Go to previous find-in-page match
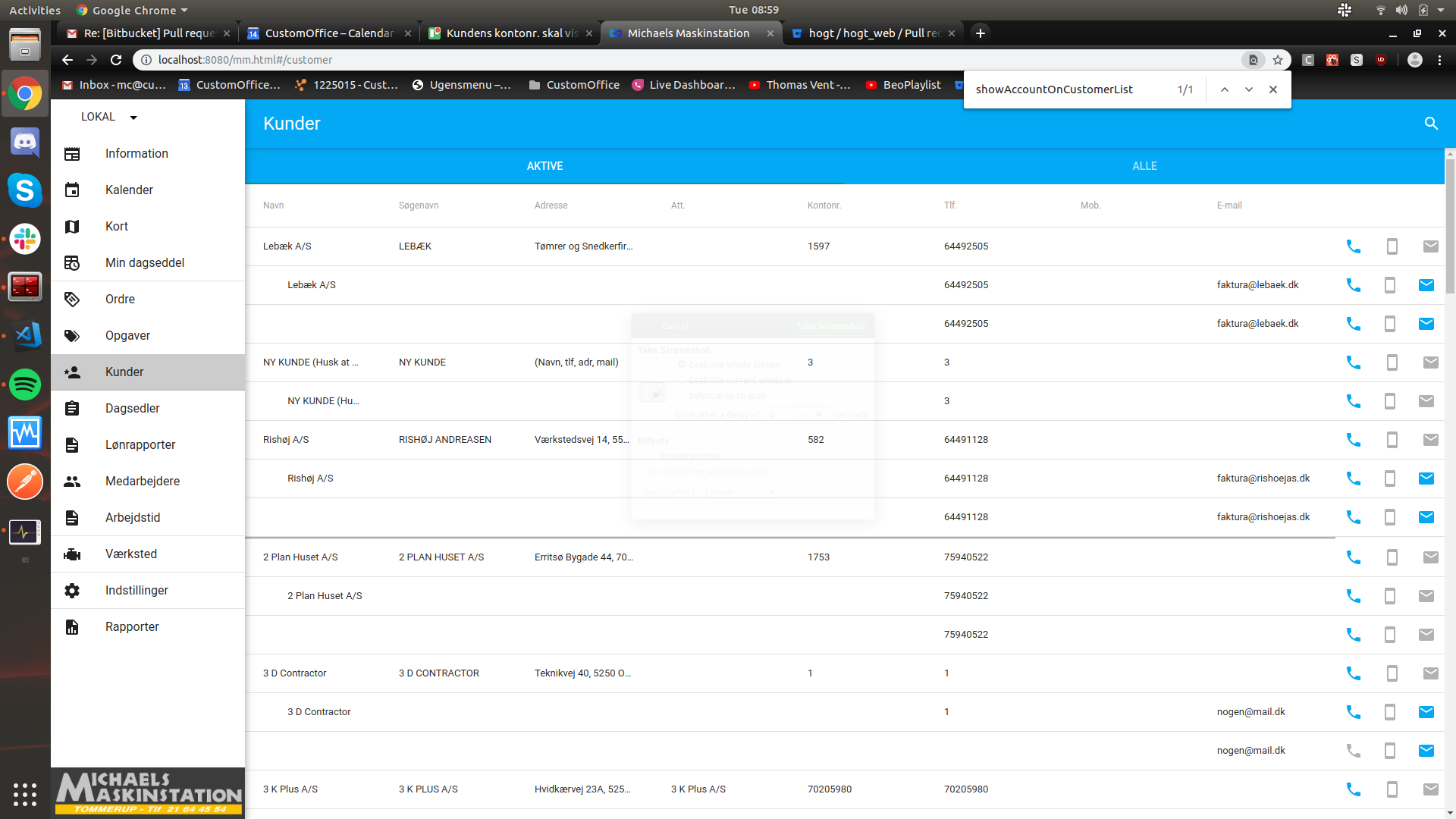 point(1224,89)
